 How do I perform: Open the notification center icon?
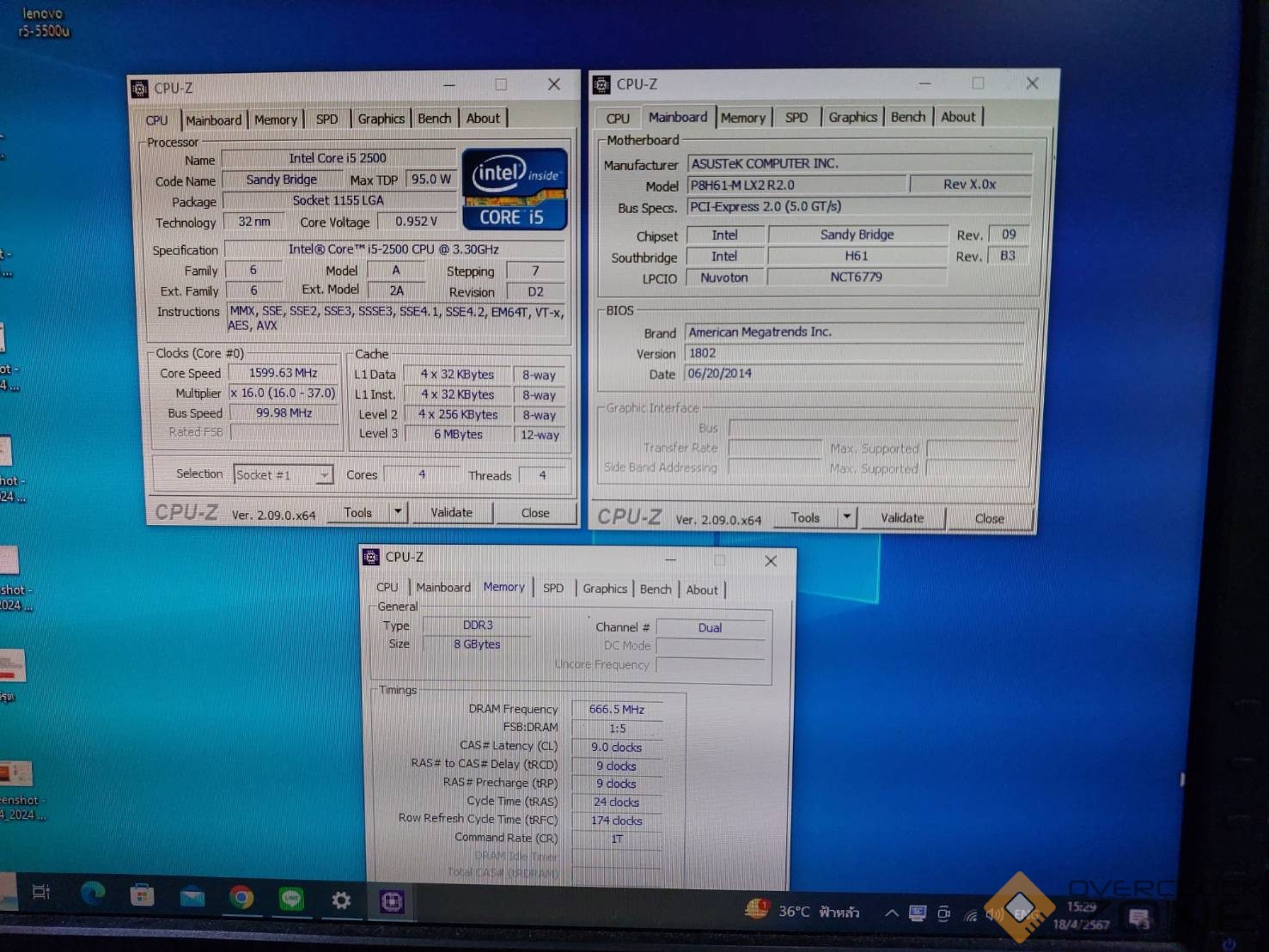pos(1139,918)
